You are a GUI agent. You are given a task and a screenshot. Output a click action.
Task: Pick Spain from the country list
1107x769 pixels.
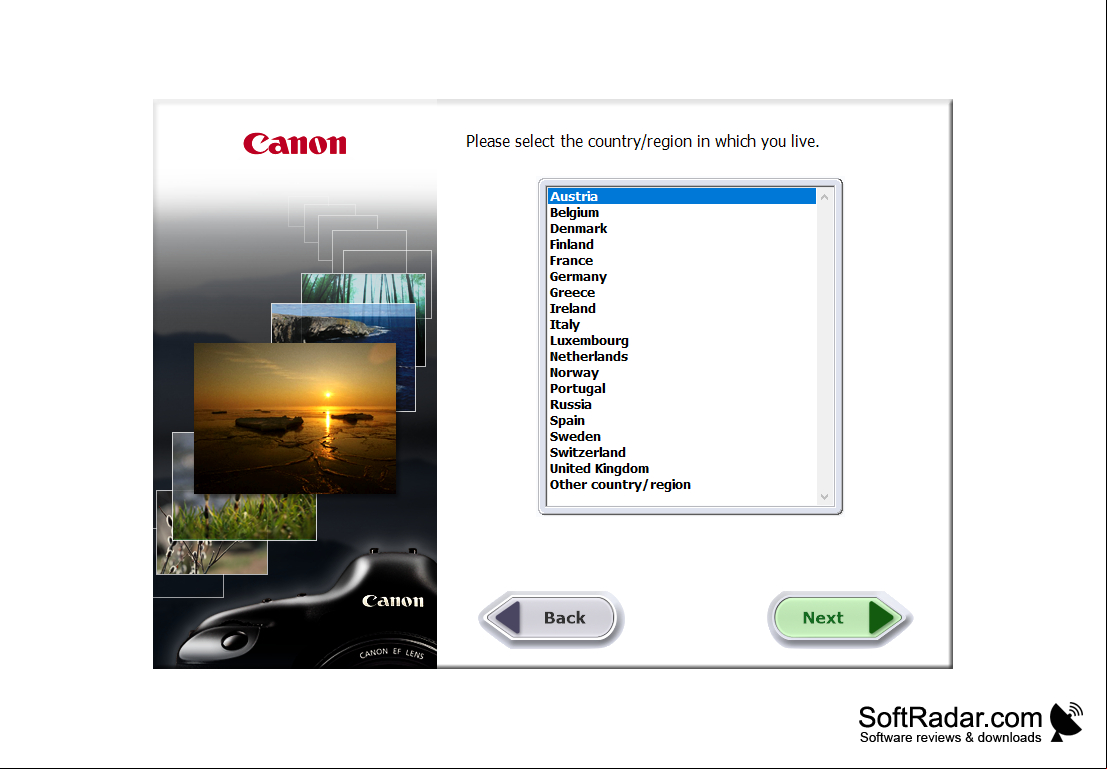click(681, 421)
